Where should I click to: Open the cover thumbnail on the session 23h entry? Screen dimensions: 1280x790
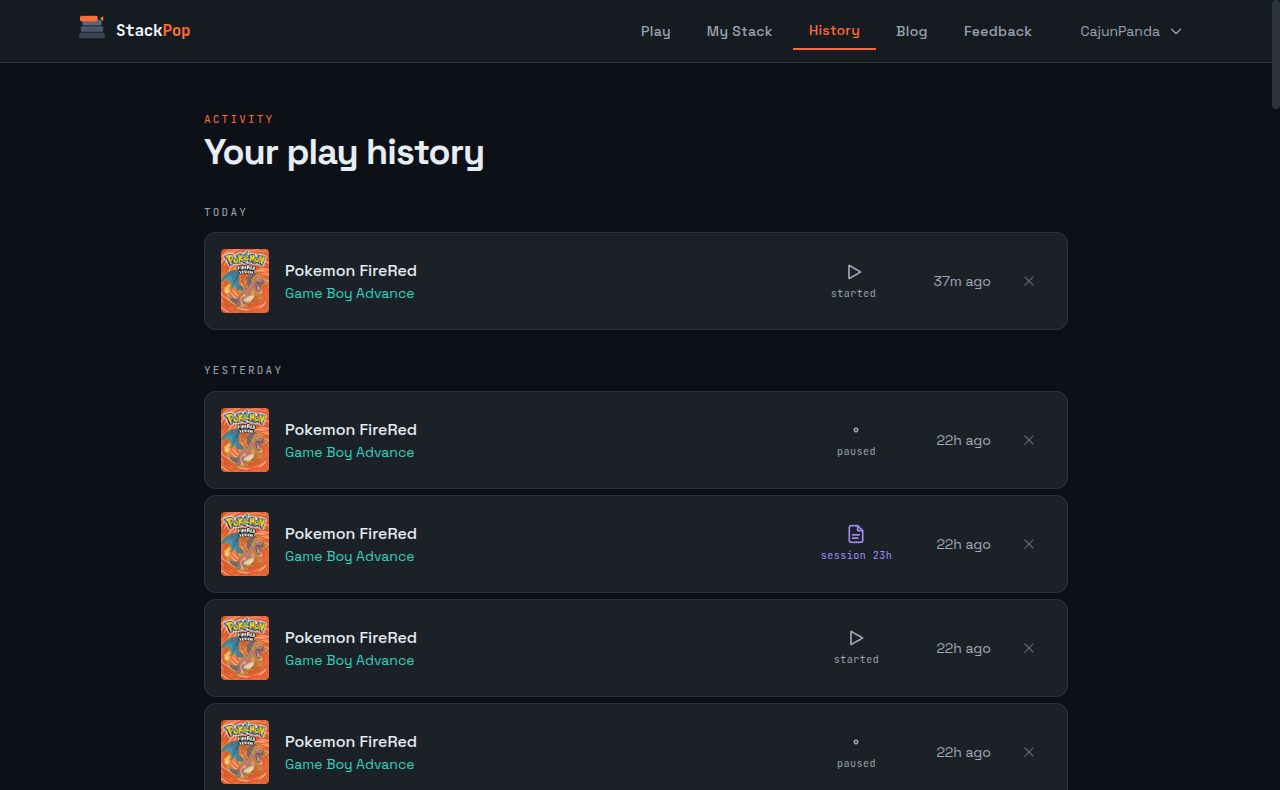[x=245, y=544]
